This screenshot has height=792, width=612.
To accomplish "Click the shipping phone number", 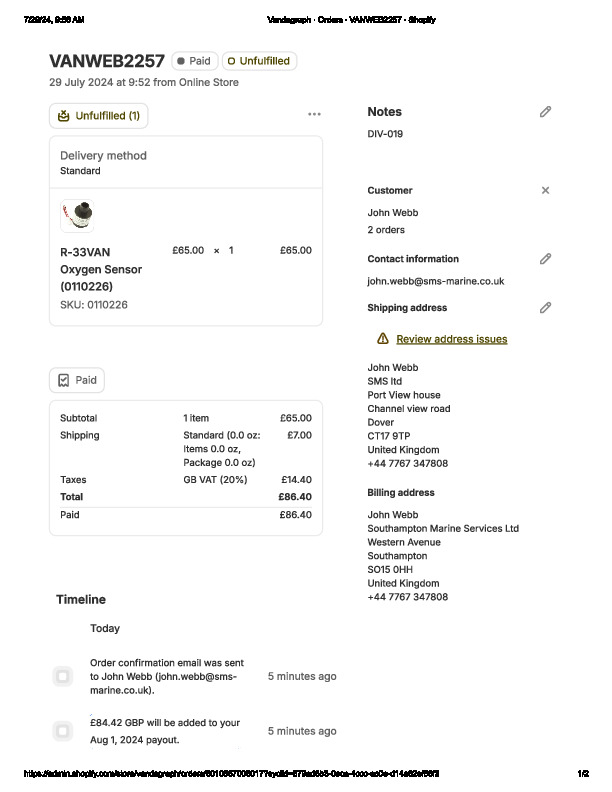I will point(408,464).
